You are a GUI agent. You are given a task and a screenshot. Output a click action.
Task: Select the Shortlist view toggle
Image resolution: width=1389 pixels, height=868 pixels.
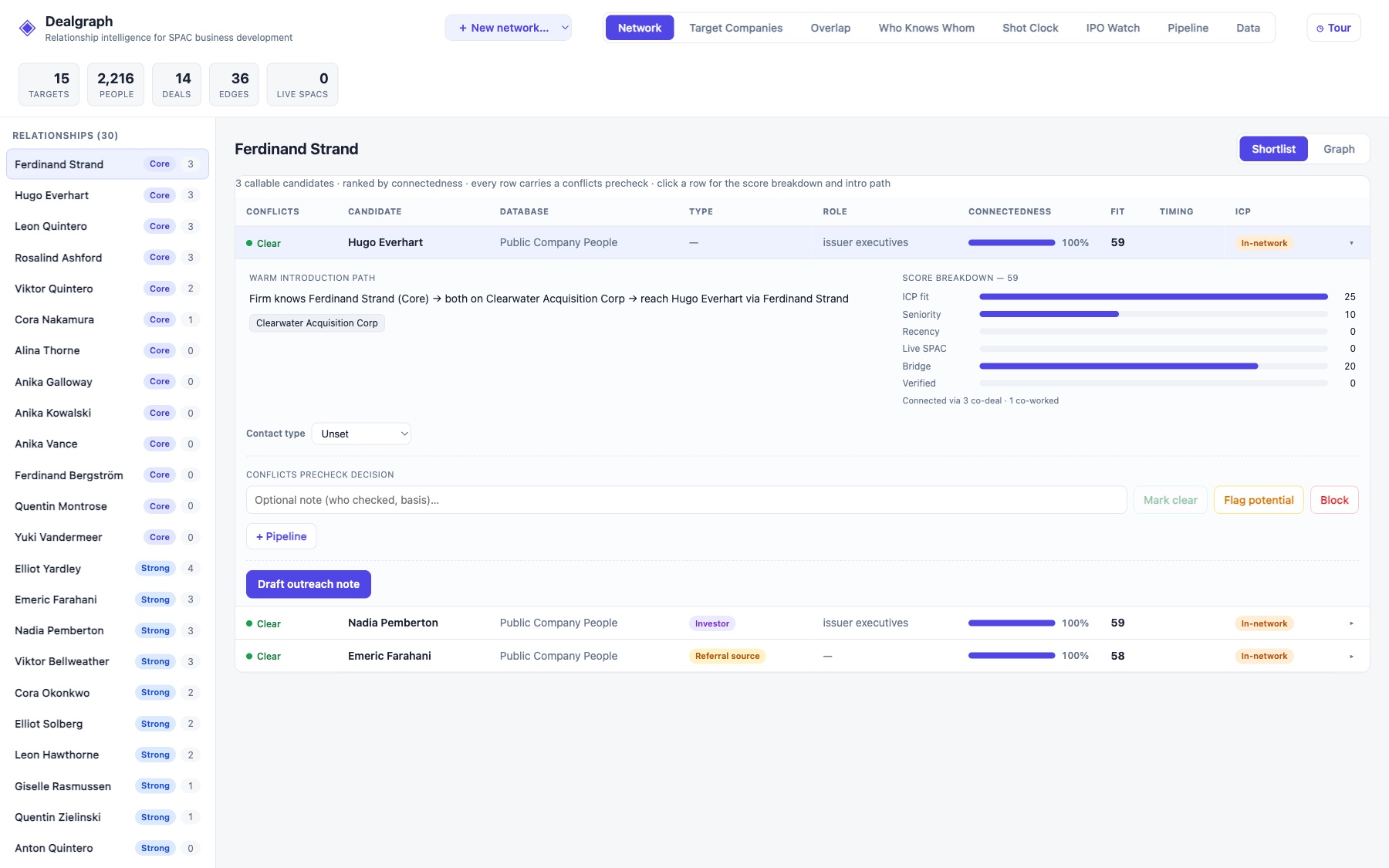point(1273,149)
